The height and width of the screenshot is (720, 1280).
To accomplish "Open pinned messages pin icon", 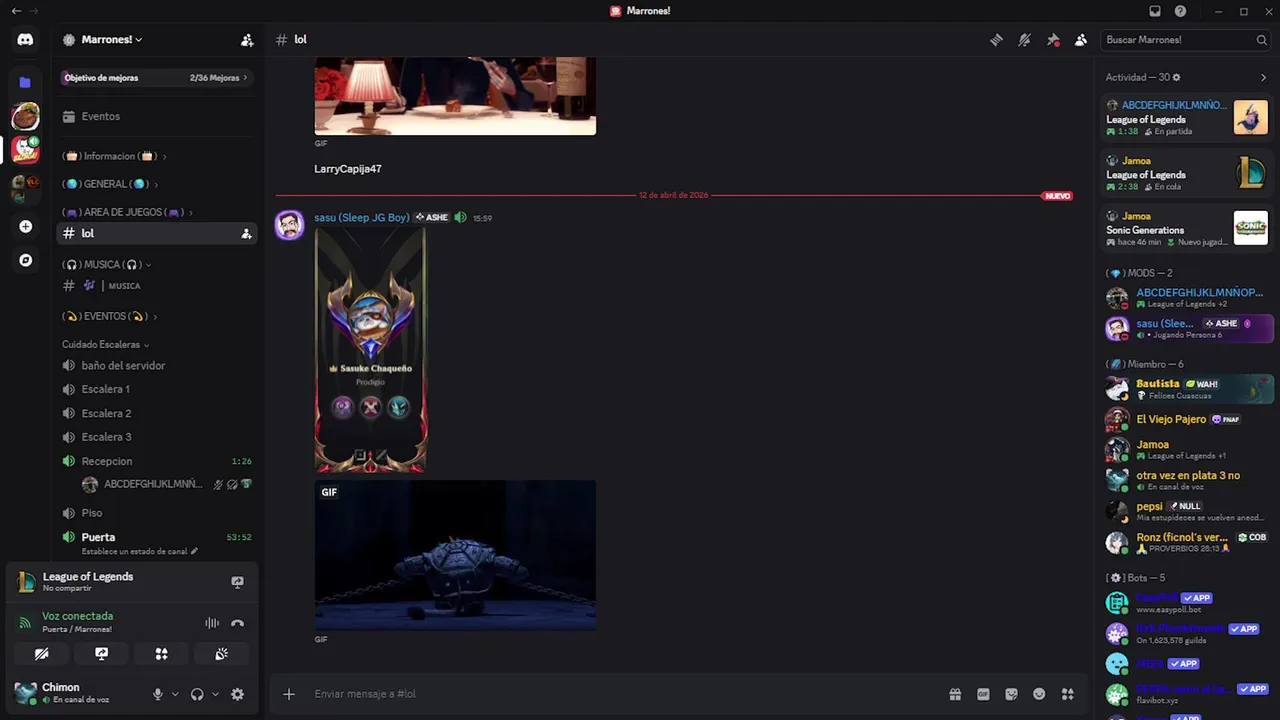I will [x=1053, y=40].
